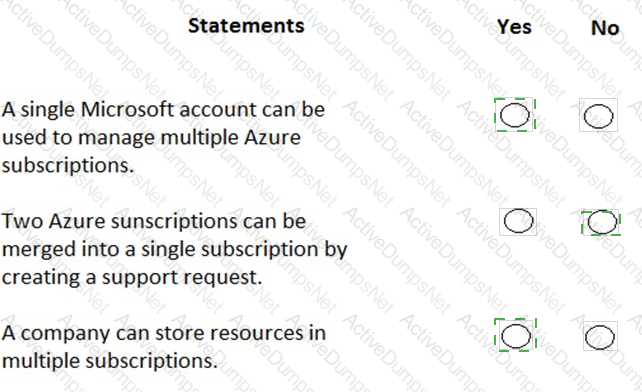Click the line "A company can store resources in"
The image size is (642, 392).
[164, 333]
